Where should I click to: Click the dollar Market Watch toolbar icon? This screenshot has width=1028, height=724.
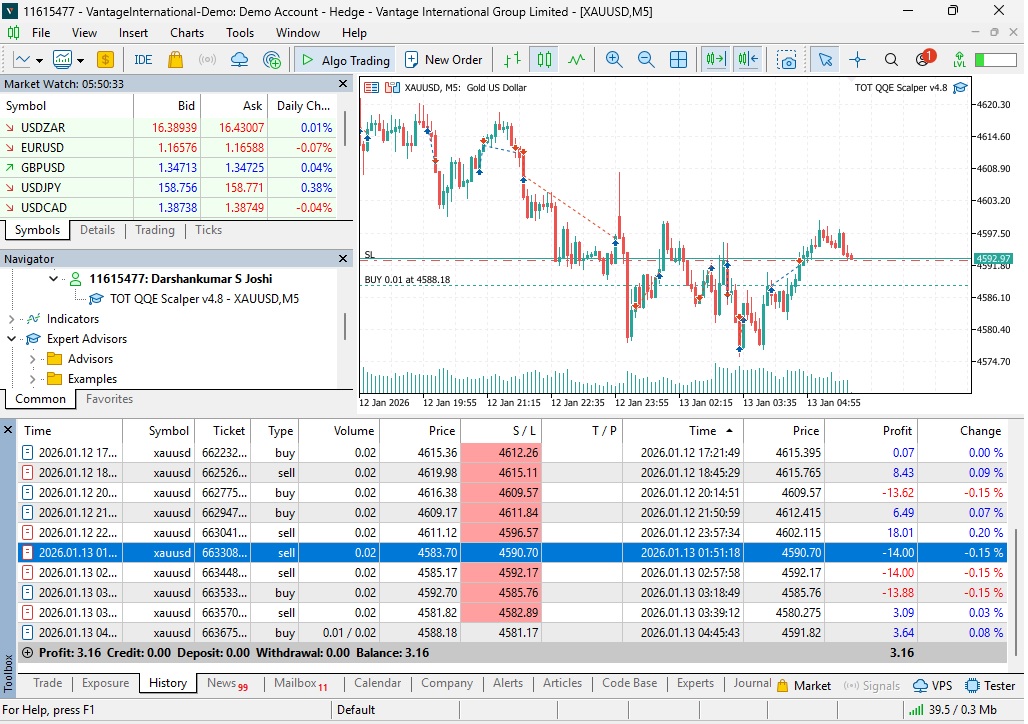point(105,60)
